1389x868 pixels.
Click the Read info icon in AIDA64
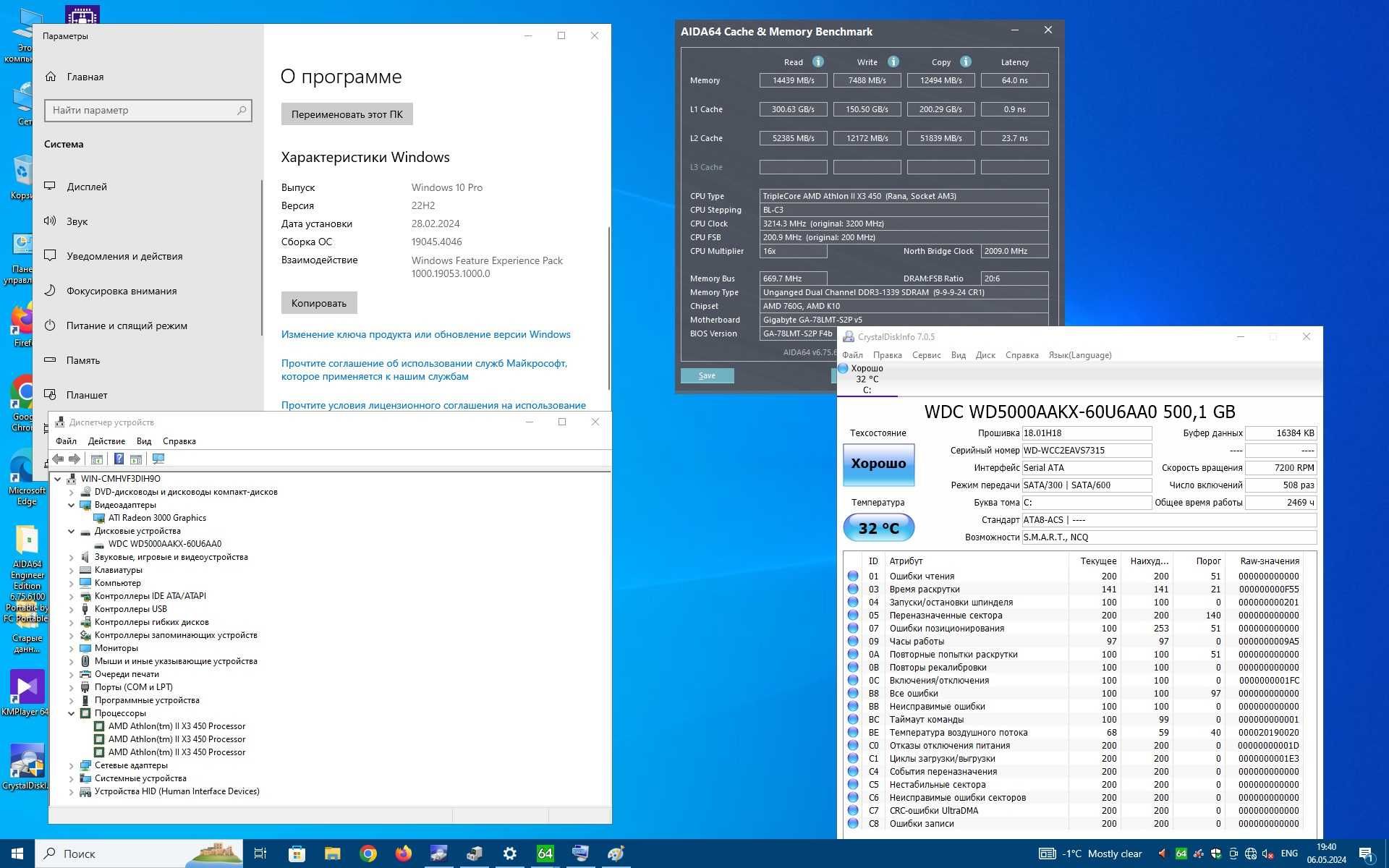[x=817, y=61]
